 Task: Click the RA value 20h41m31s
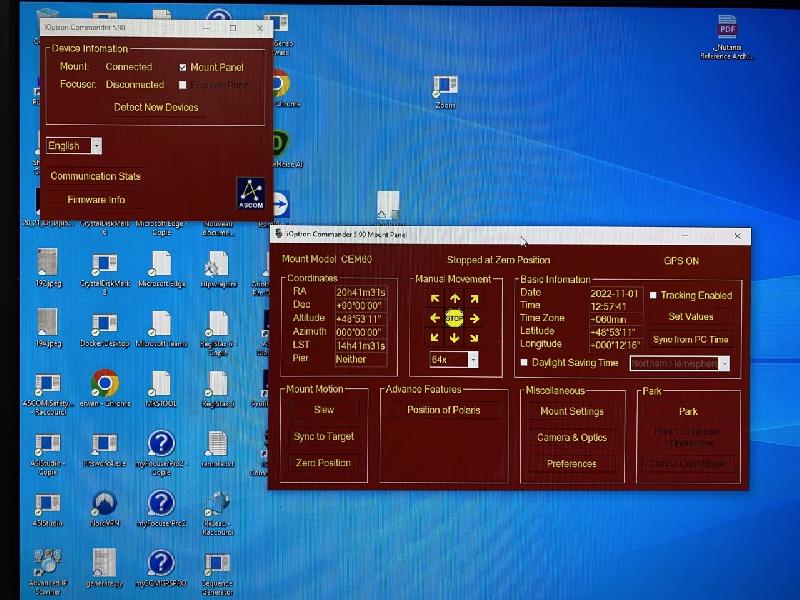click(360, 292)
